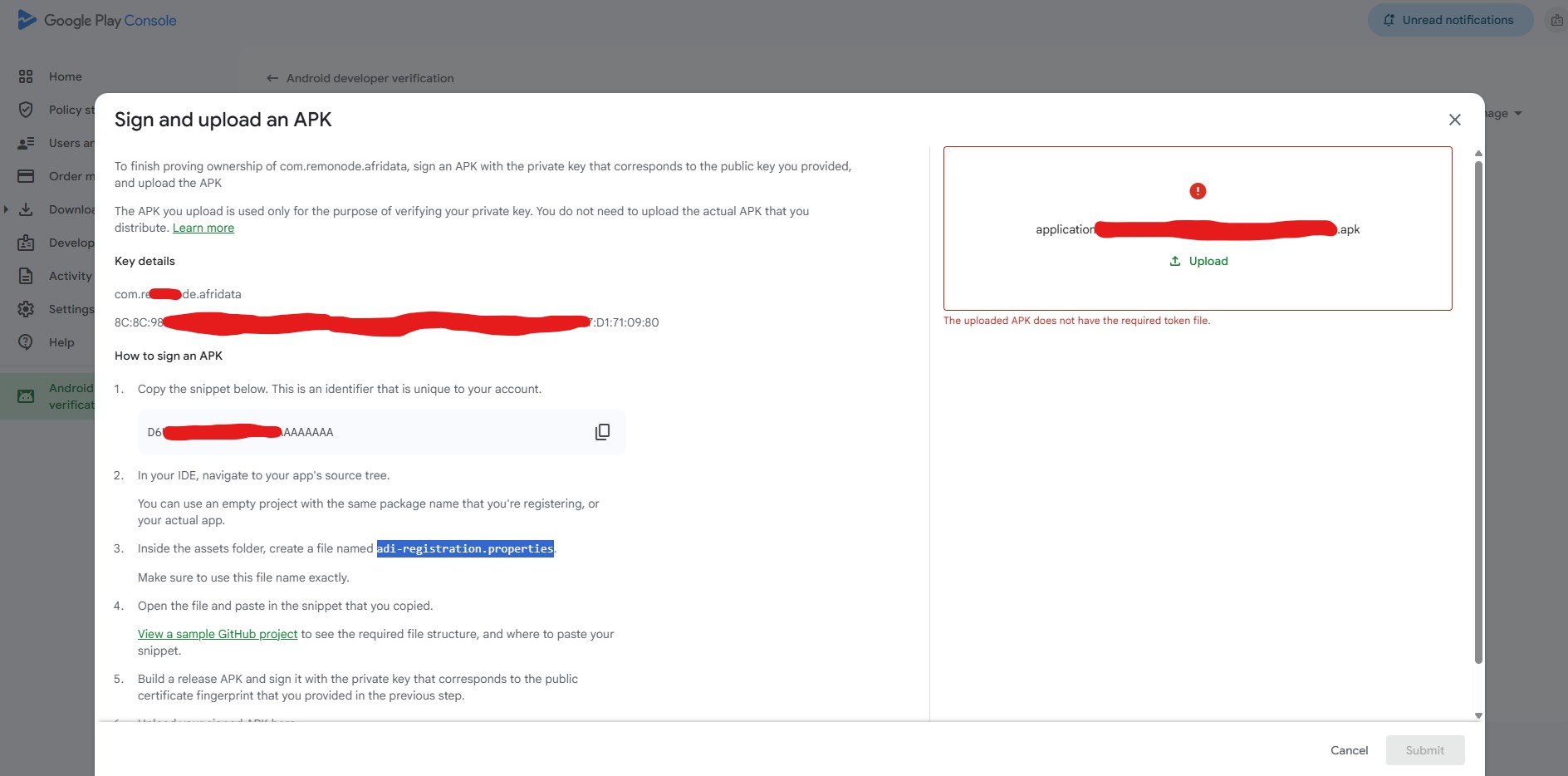Click the scrollbar up arrow

click(x=1478, y=154)
